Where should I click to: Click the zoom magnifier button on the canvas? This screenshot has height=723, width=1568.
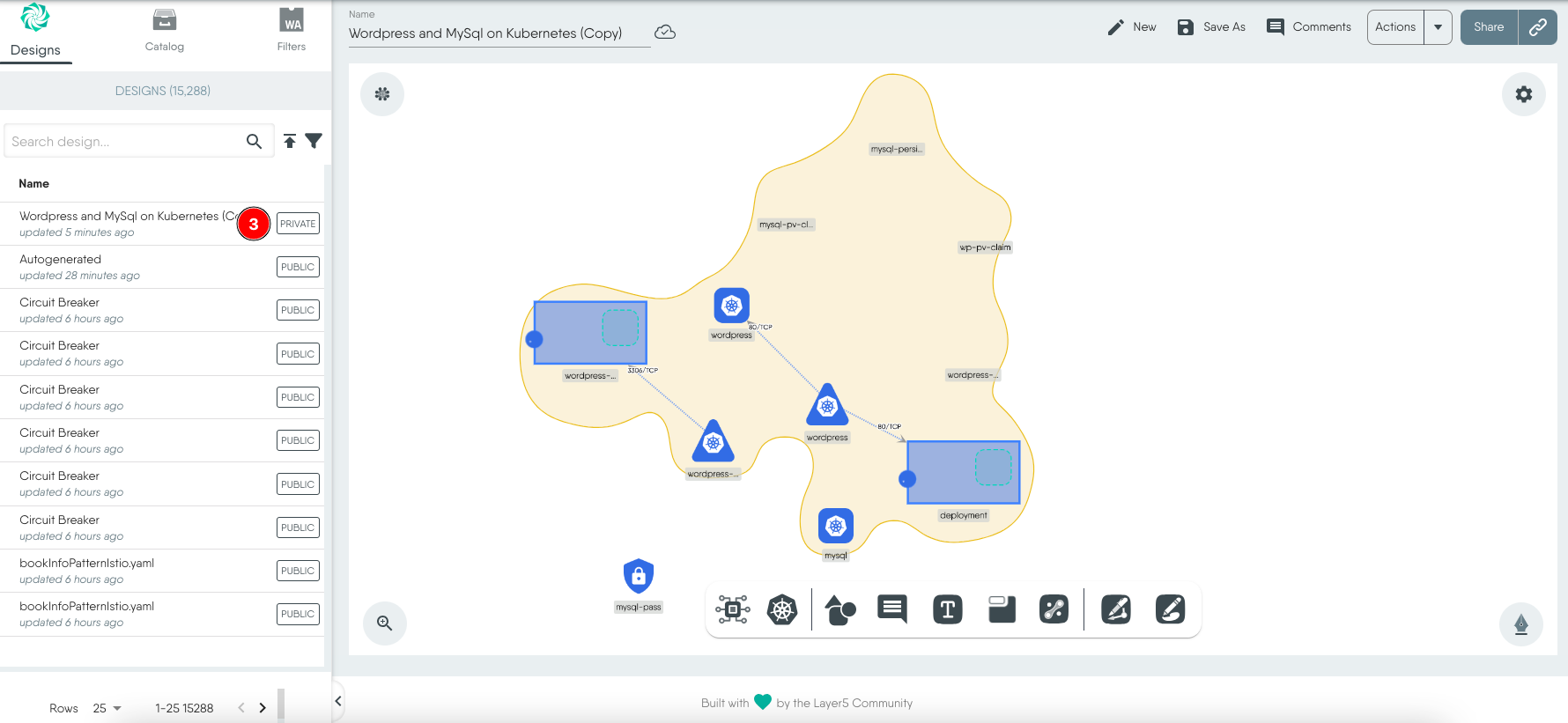tap(385, 623)
